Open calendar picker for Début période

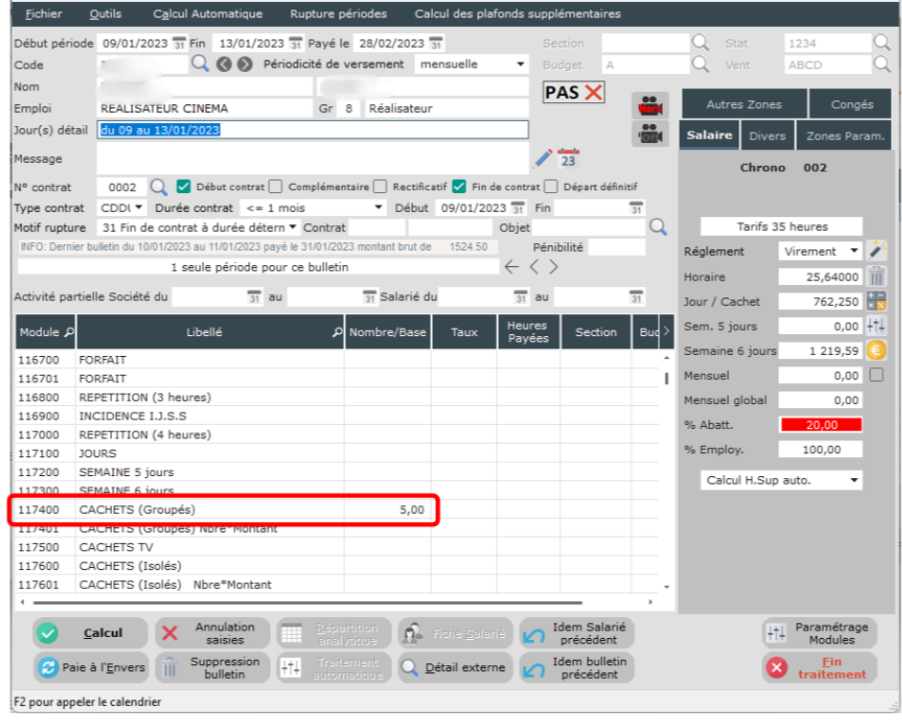click(x=179, y=44)
